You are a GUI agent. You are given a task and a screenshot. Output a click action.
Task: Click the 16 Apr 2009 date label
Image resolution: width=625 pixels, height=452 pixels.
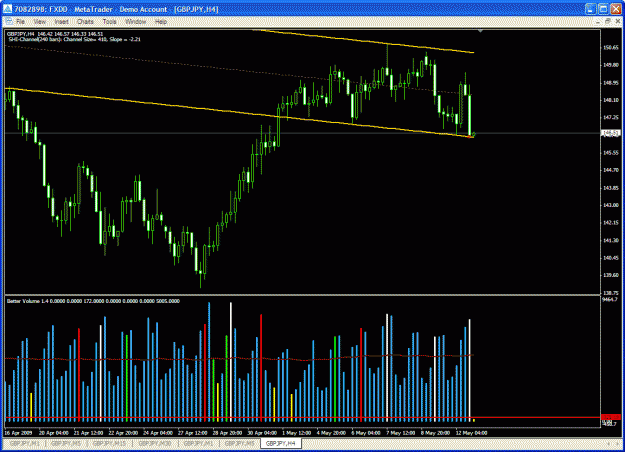[18, 433]
